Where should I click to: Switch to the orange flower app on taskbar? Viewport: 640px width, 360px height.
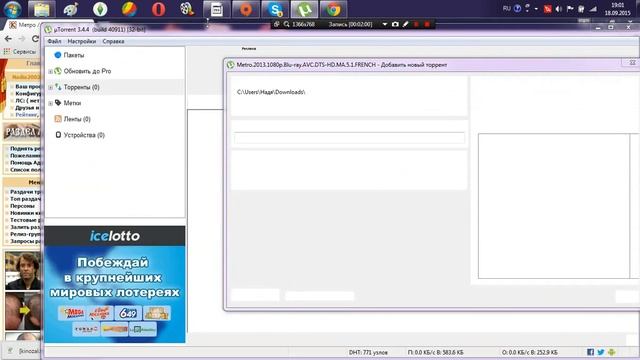pyautogui.click(x=246, y=9)
